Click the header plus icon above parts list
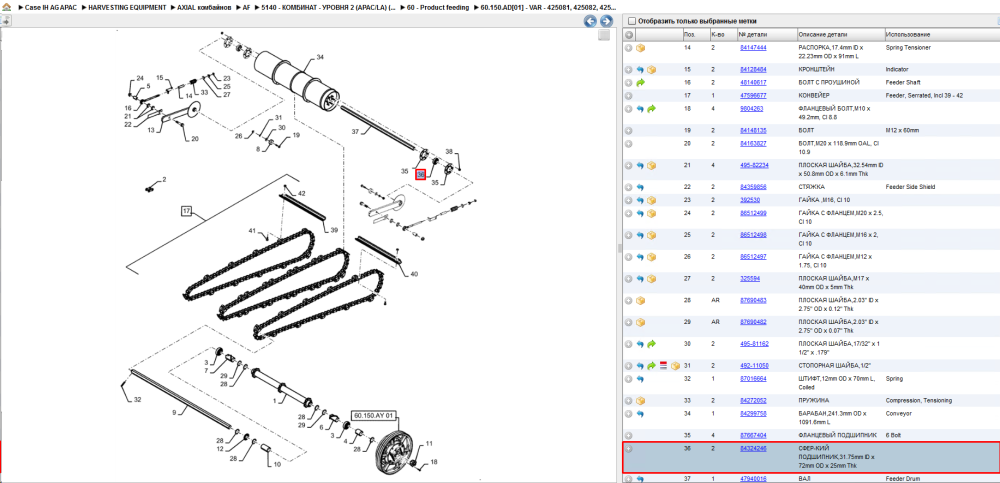This screenshot has width=1000, height=483. (x=629, y=35)
